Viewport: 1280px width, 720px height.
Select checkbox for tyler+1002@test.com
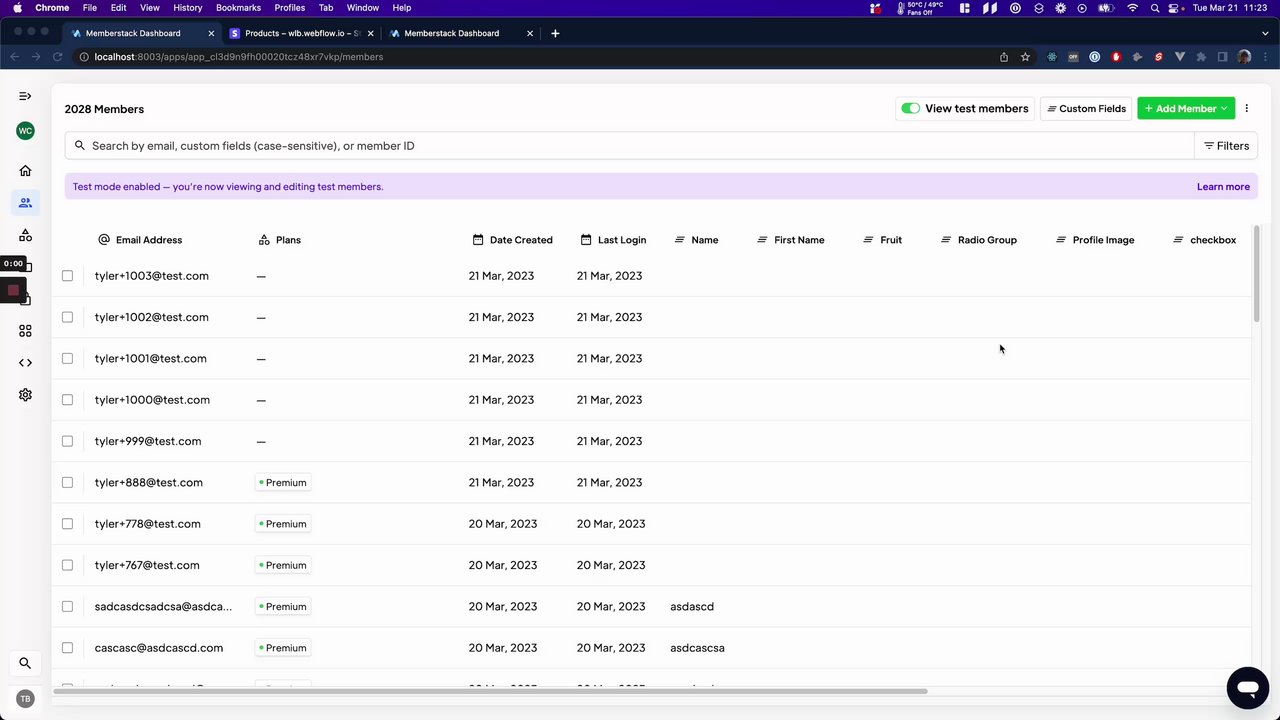coord(67,317)
